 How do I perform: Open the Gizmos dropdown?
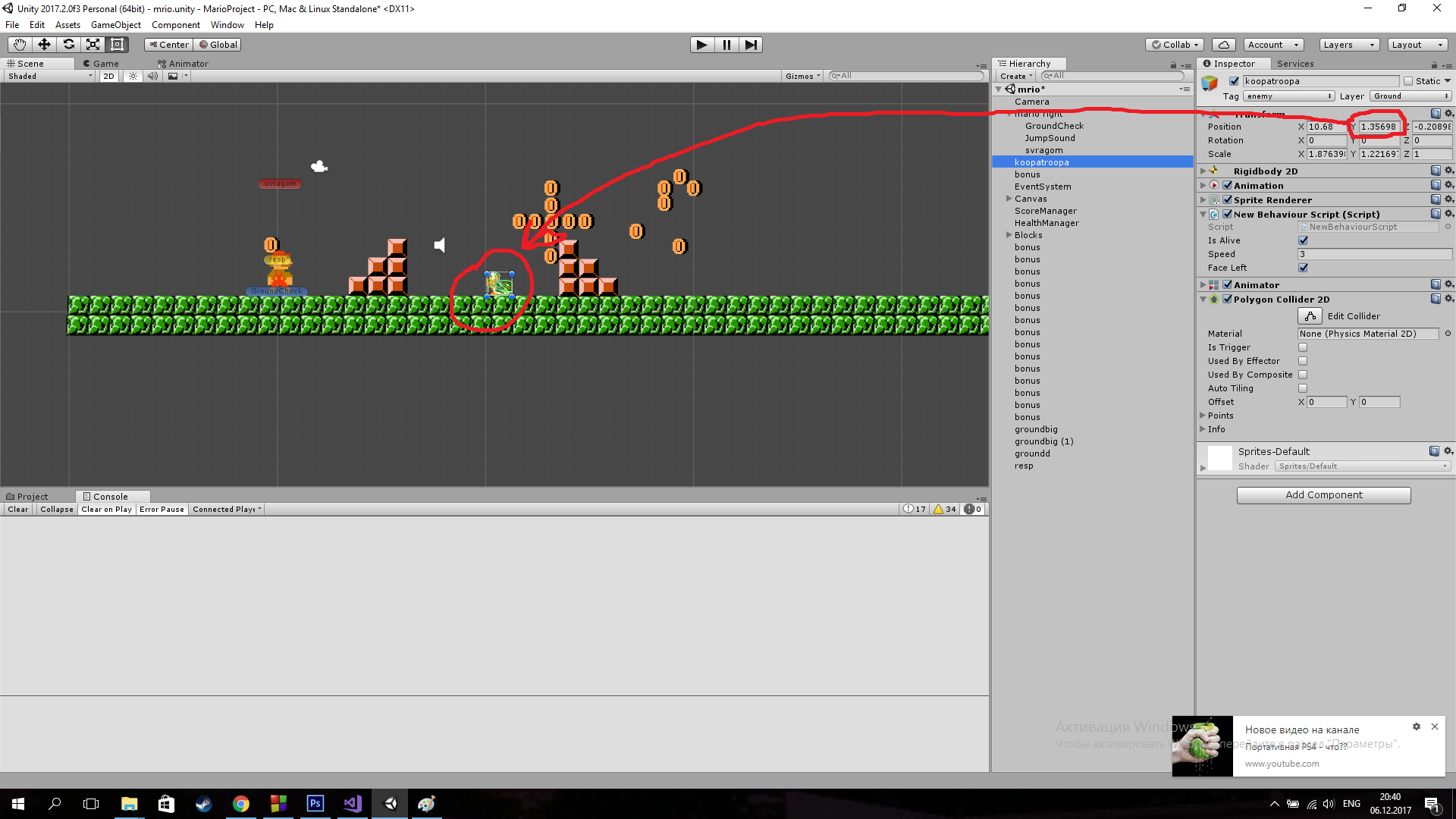point(802,76)
